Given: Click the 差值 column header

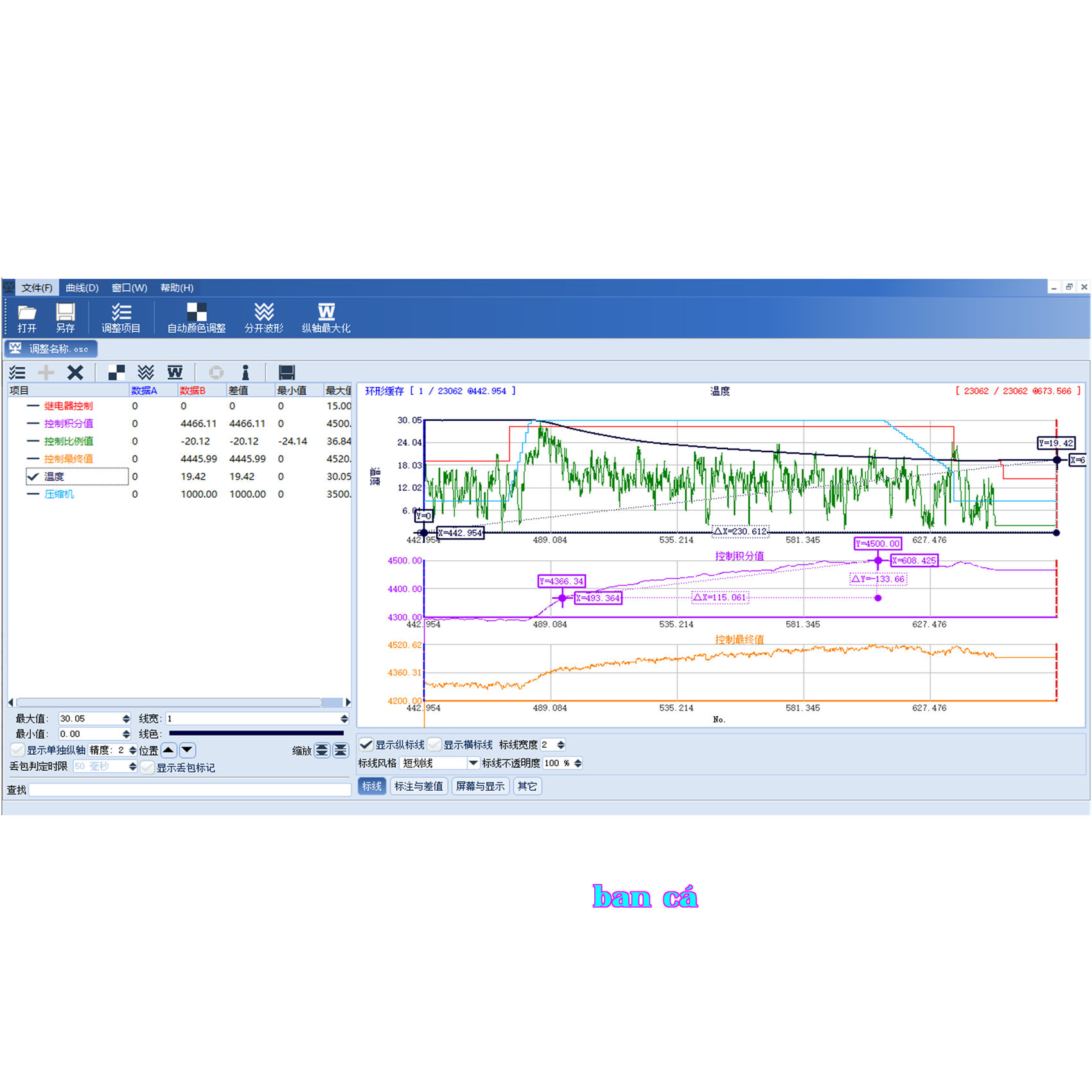Looking at the screenshot, I should click(251, 391).
